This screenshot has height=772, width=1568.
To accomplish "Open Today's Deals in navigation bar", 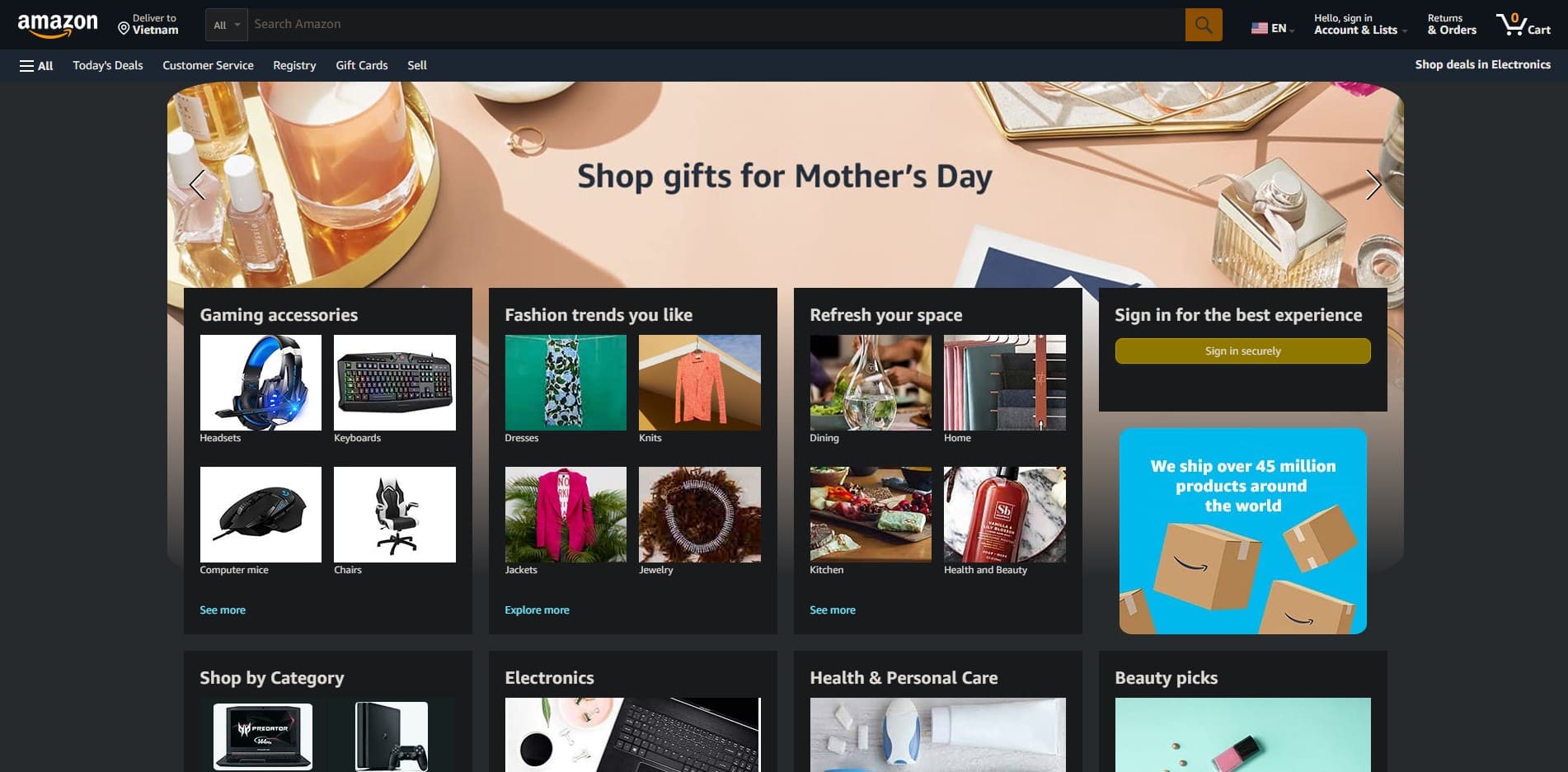I will point(108,65).
